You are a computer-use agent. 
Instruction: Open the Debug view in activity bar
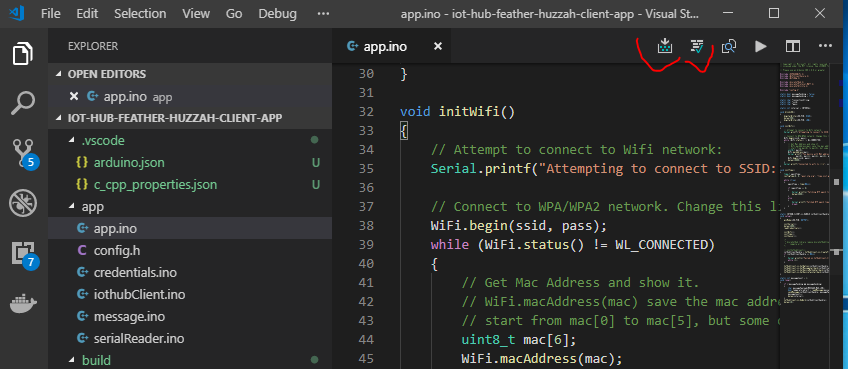pos(23,203)
